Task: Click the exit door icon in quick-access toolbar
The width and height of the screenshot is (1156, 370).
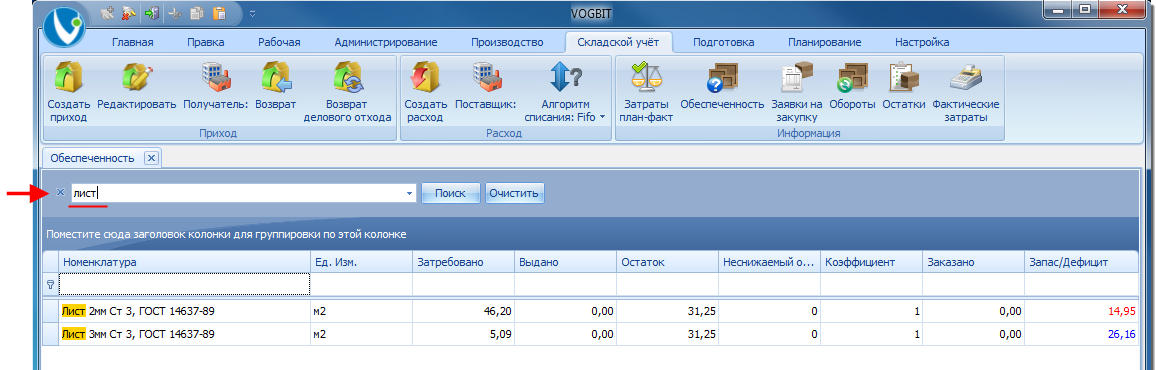Action: pos(152,13)
